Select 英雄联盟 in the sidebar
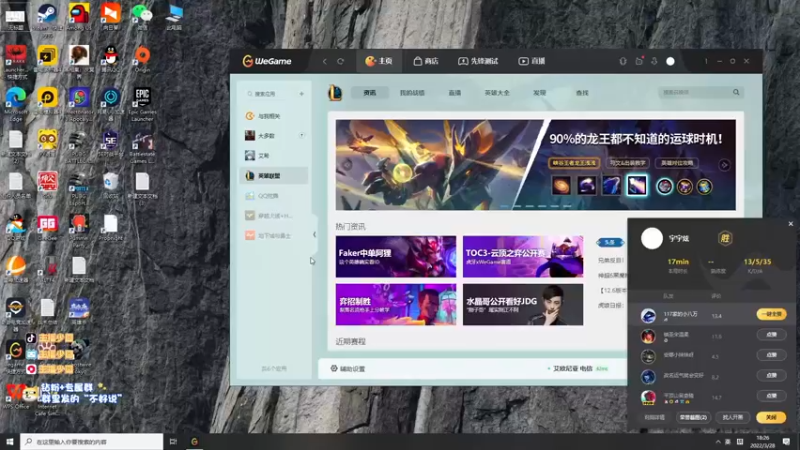This screenshot has width=800, height=450. (274, 176)
